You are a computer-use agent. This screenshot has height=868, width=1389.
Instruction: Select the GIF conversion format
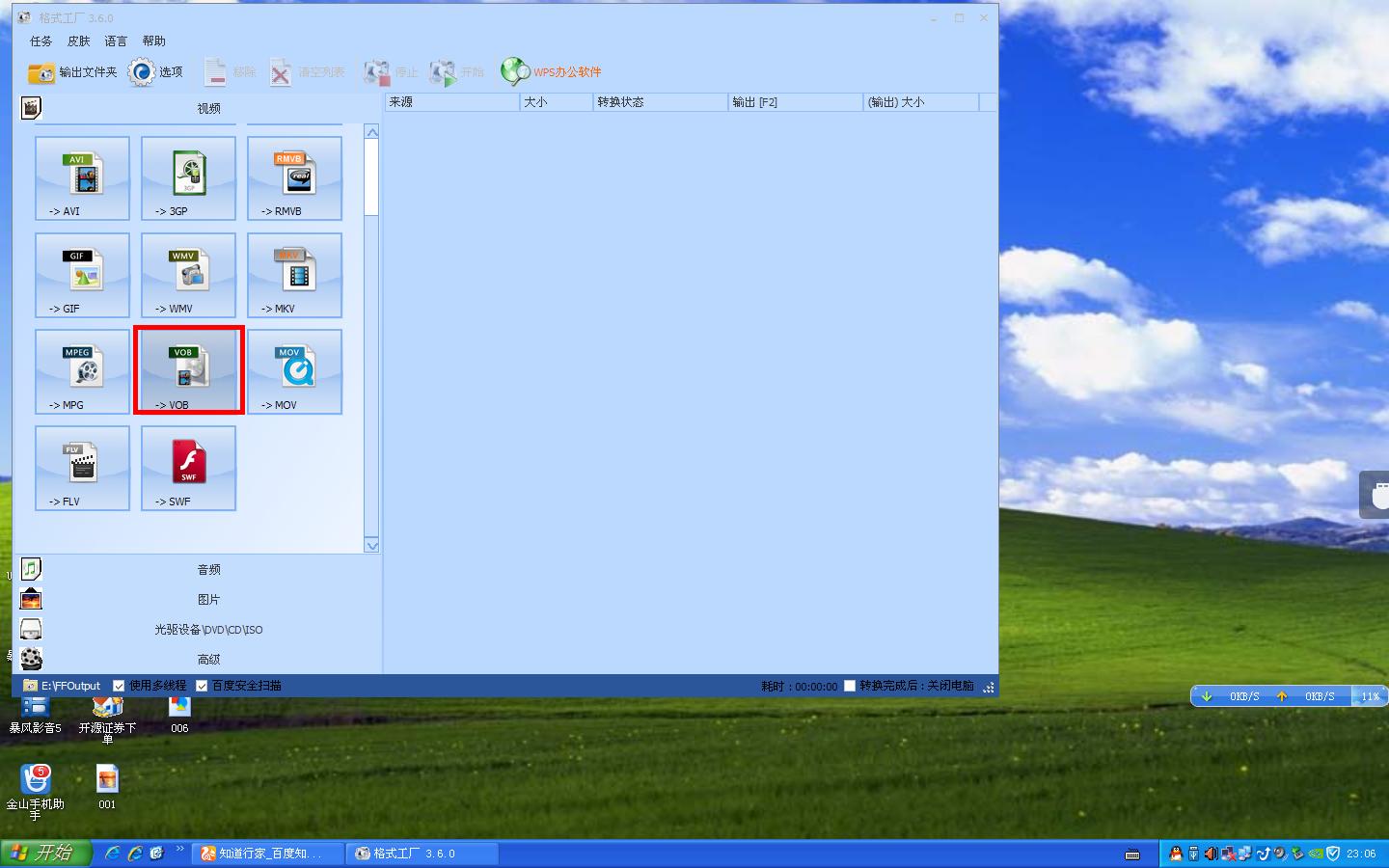tap(82, 275)
